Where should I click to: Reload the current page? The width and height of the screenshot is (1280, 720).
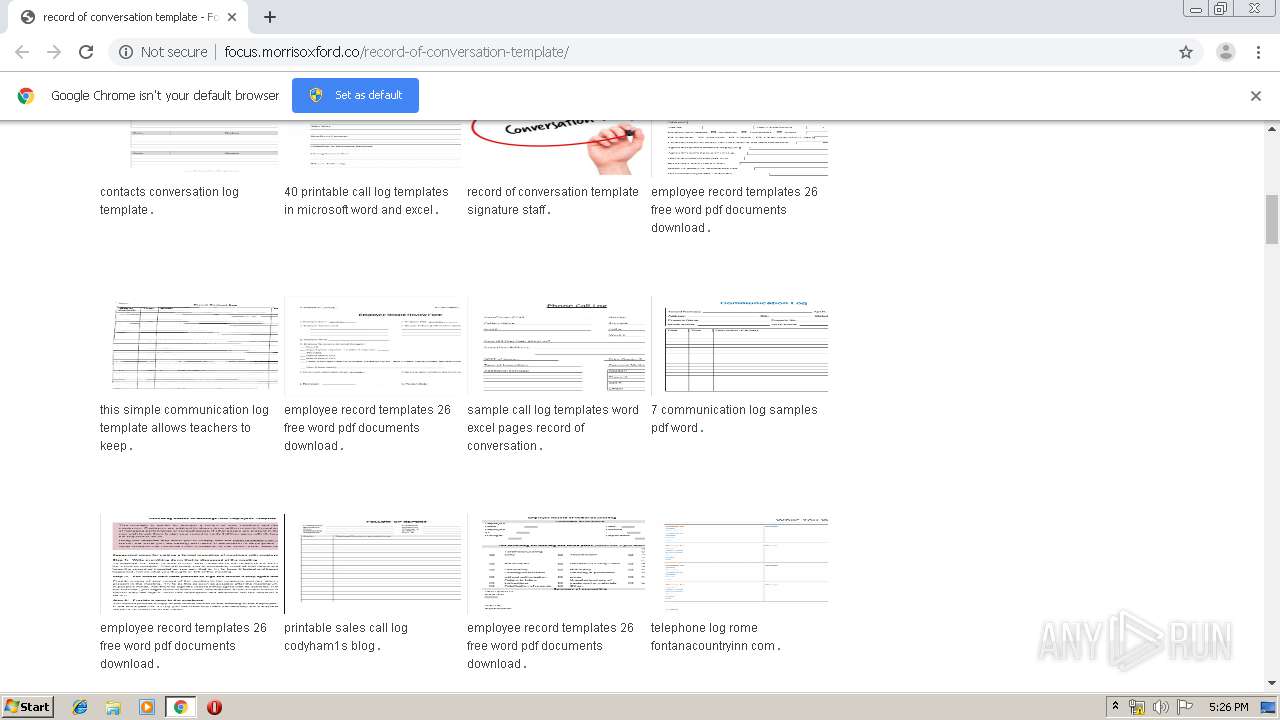pos(86,52)
